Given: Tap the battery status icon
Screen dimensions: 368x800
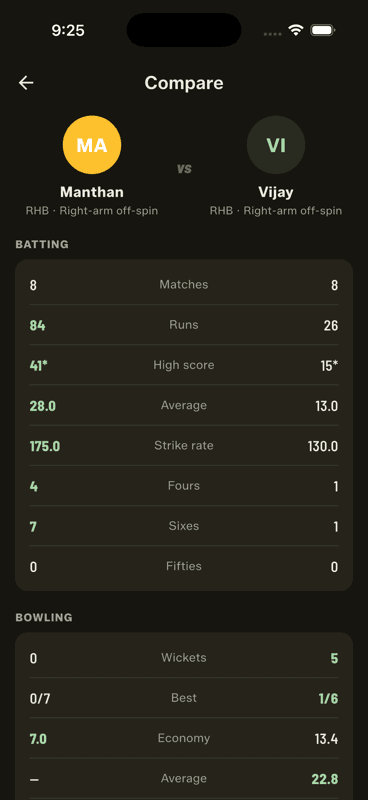Looking at the screenshot, I should click(x=323, y=30).
